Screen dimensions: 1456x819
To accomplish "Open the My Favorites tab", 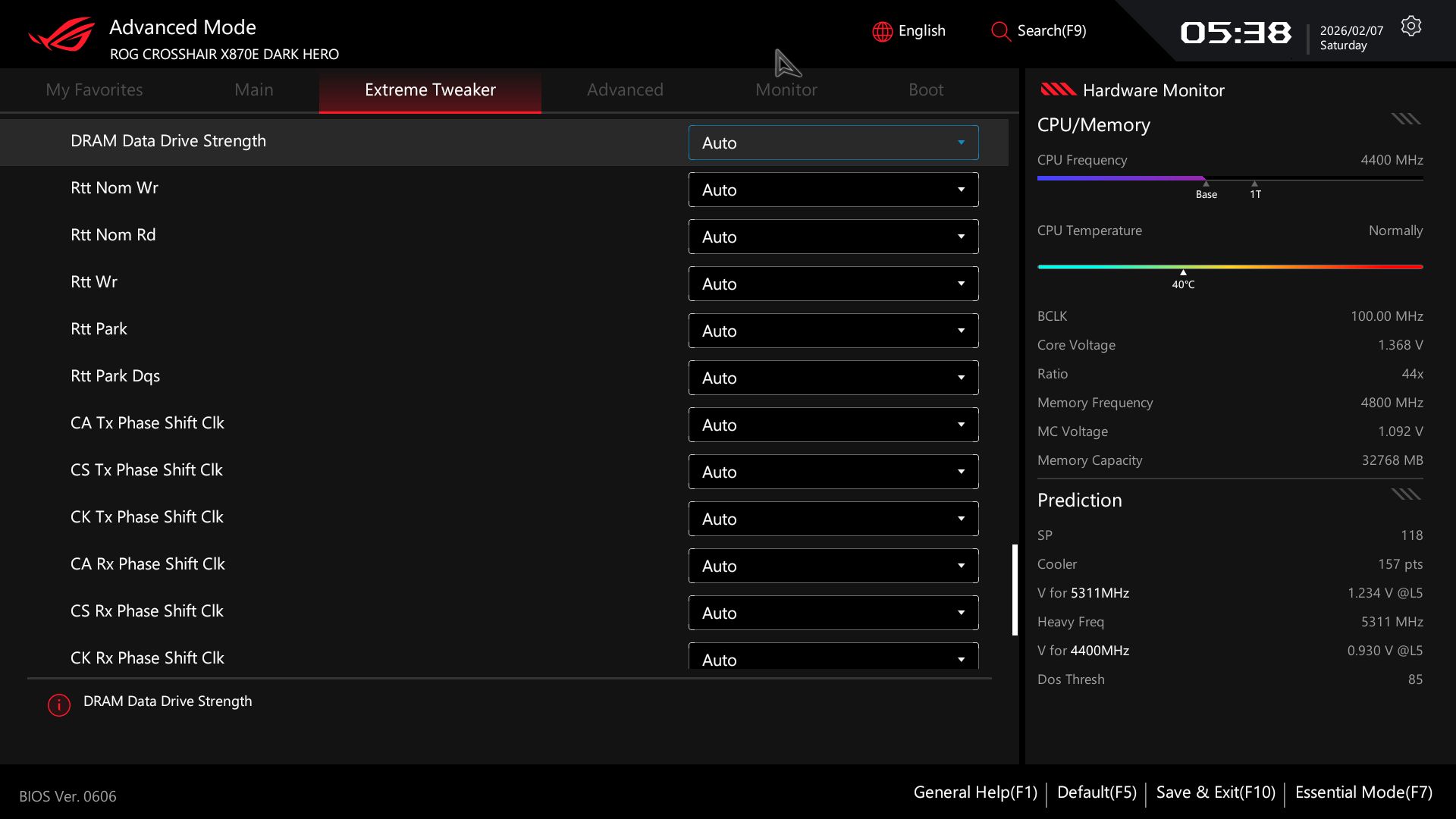I will (x=94, y=89).
